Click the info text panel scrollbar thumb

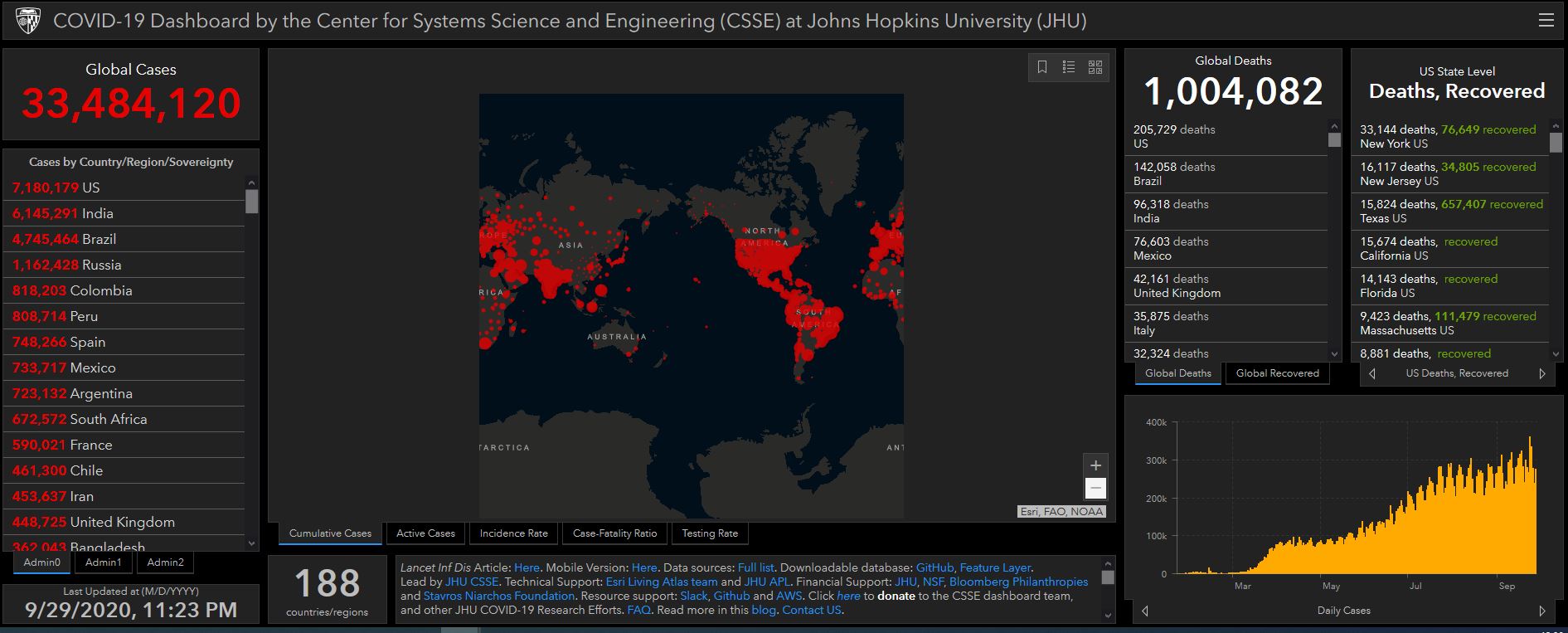tap(1108, 577)
